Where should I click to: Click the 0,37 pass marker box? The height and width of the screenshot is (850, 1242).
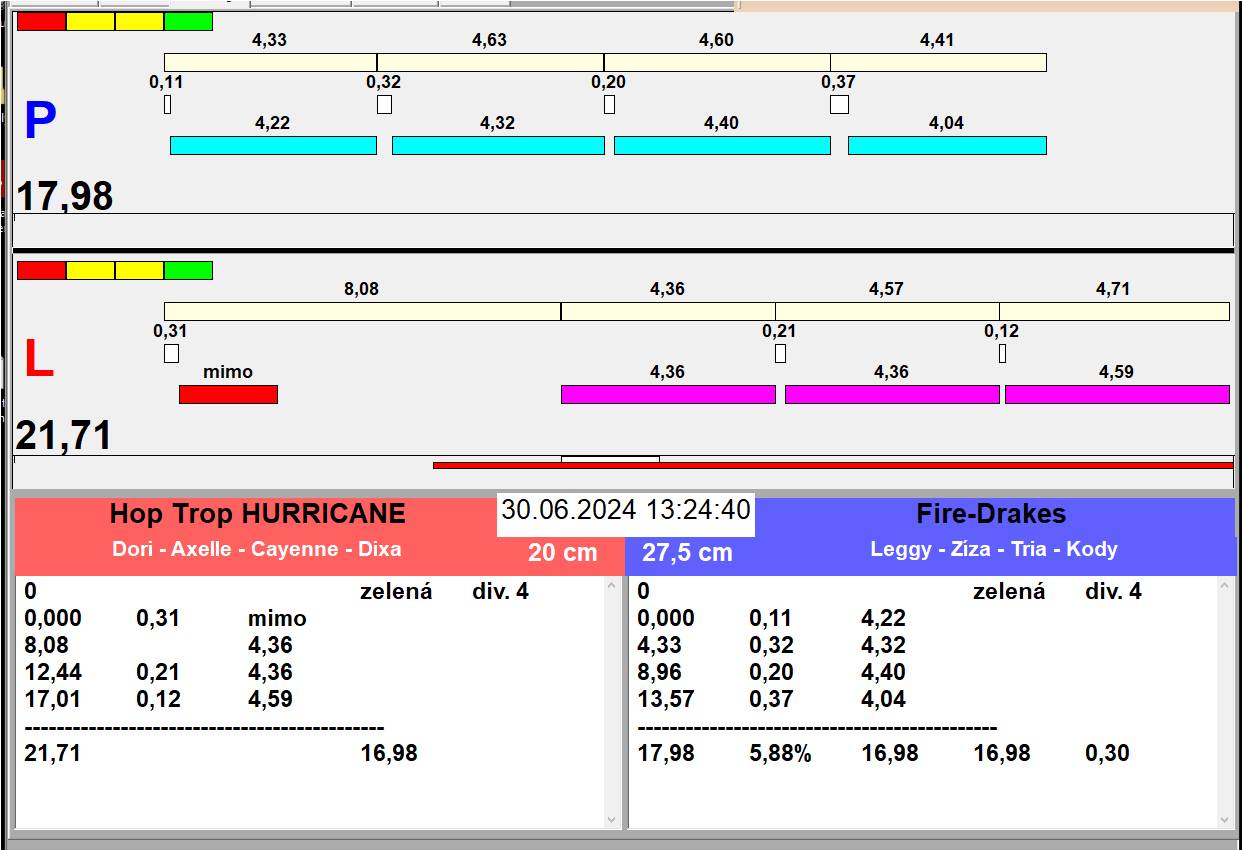point(839,105)
